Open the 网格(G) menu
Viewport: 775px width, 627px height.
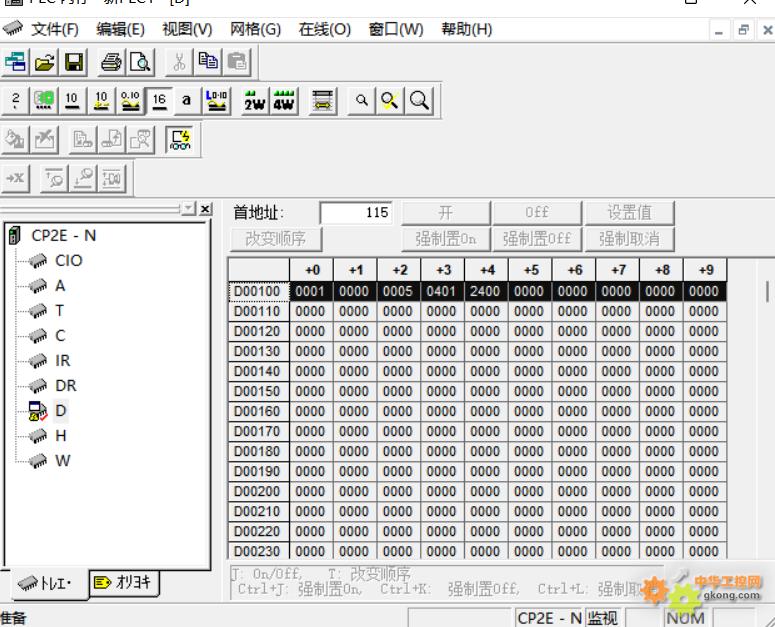point(256,30)
